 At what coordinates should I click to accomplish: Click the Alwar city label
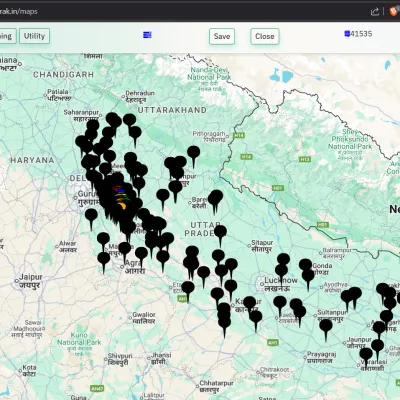(68, 247)
